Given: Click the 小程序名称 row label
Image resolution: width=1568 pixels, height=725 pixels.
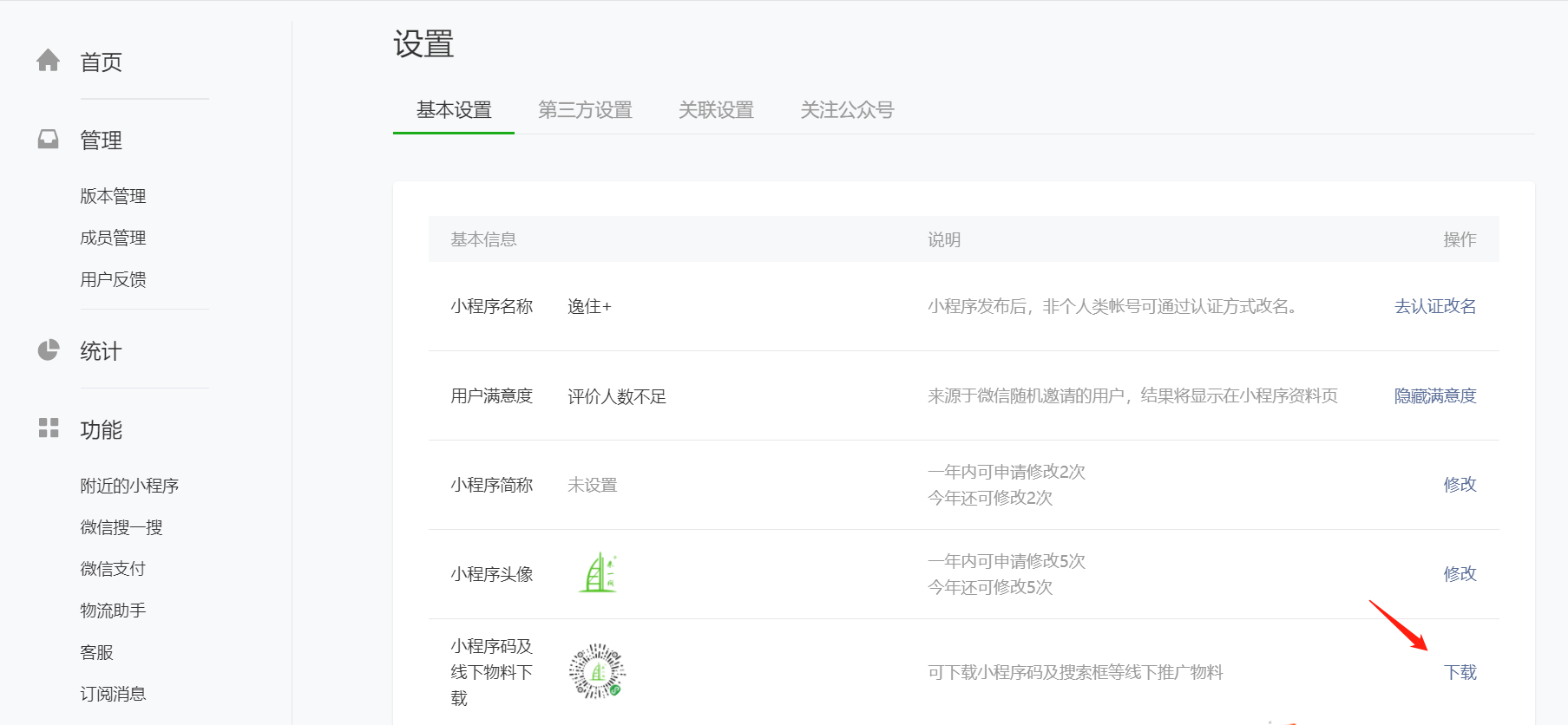Looking at the screenshot, I should tap(492, 306).
